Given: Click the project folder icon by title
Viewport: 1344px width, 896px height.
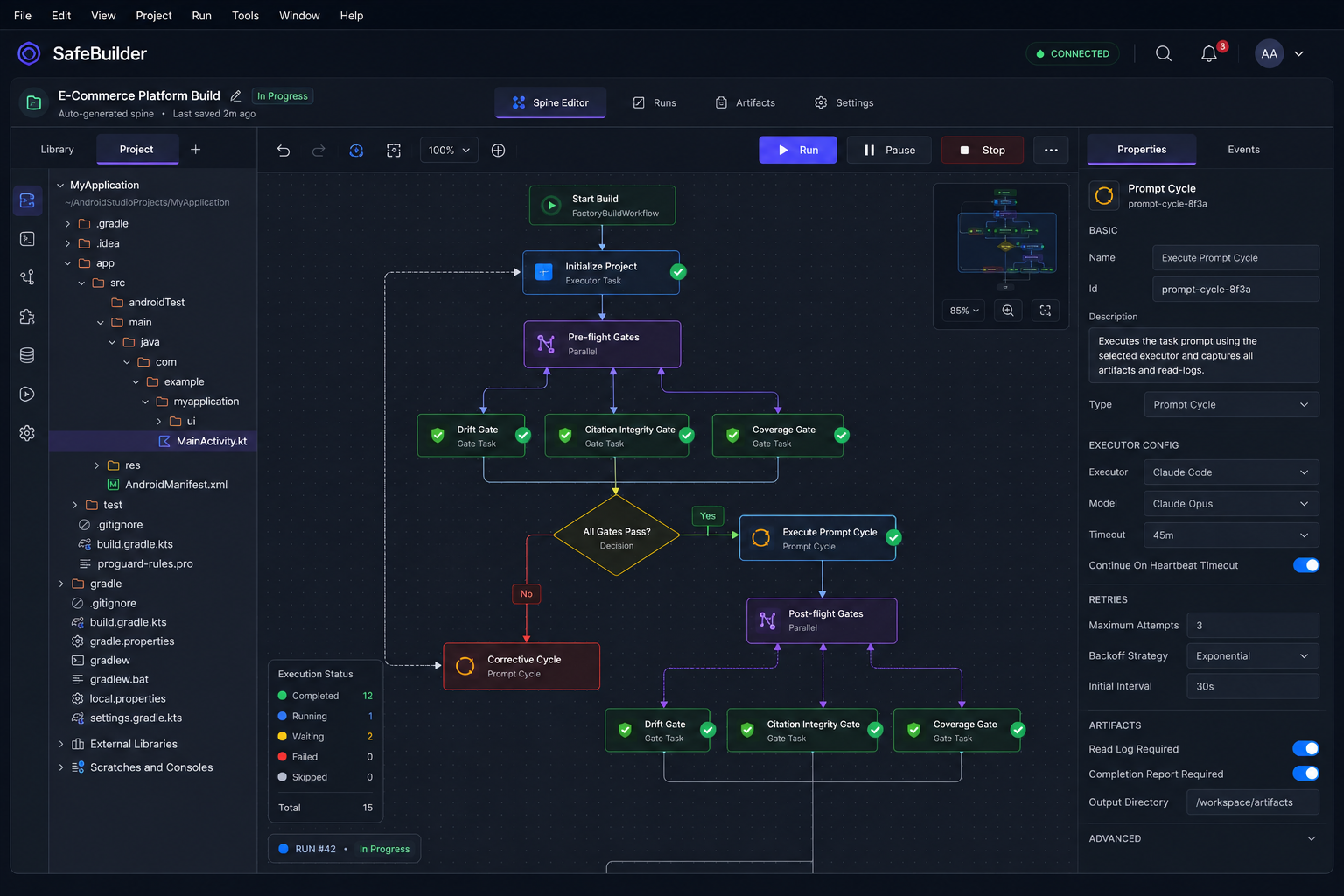Looking at the screenshot, I should point(34,102).
